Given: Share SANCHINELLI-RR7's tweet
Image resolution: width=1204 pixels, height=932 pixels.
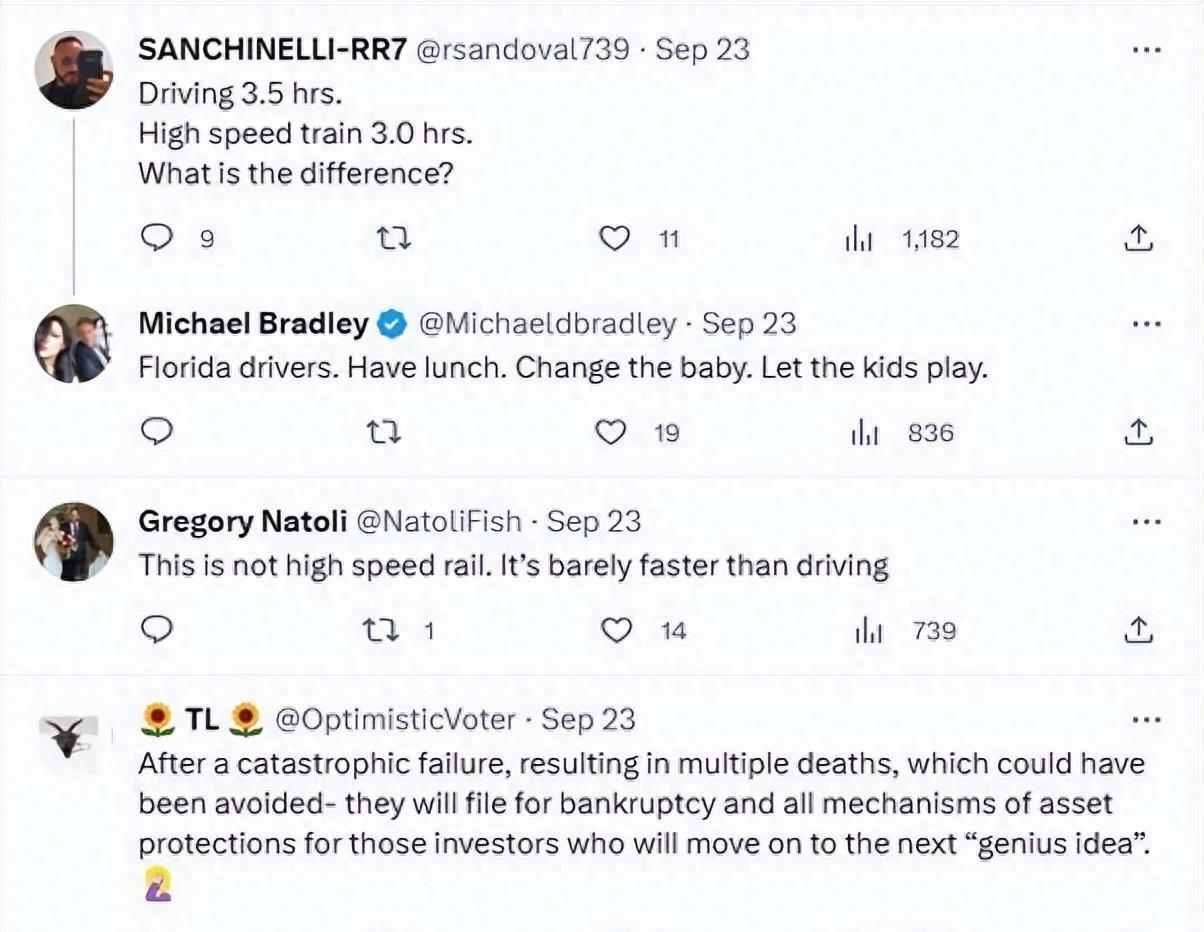Looking at the screenshot, I should 1139,239.
